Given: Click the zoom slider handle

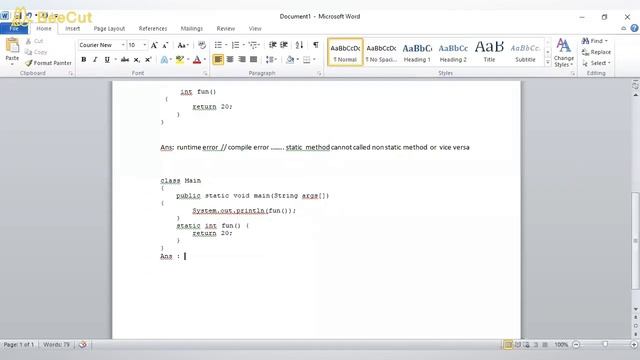Looking at the screenshot, I should pos(605,345).
